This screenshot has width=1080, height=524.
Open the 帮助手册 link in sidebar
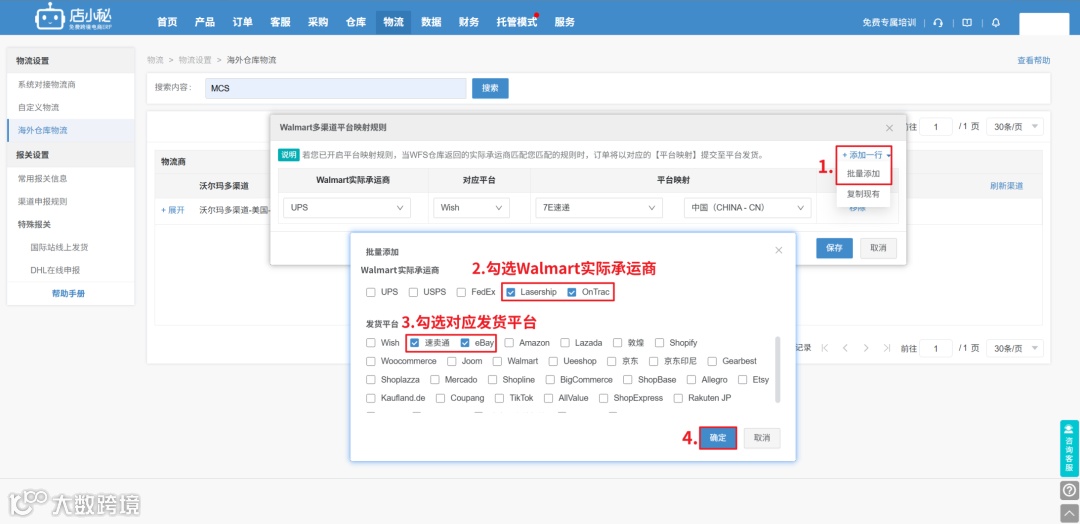[x=68, y=293]
